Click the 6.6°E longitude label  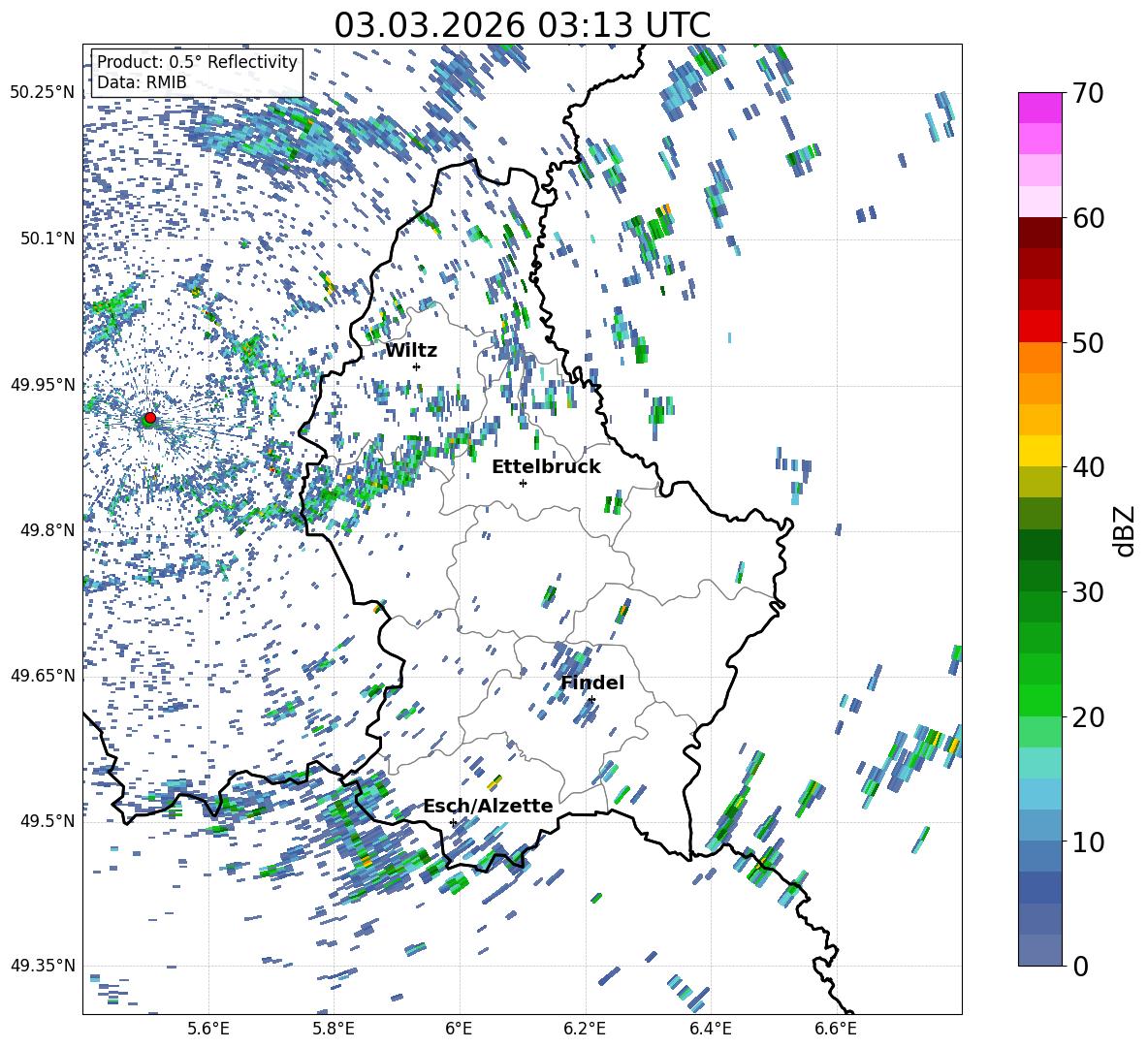(836, 1030)
